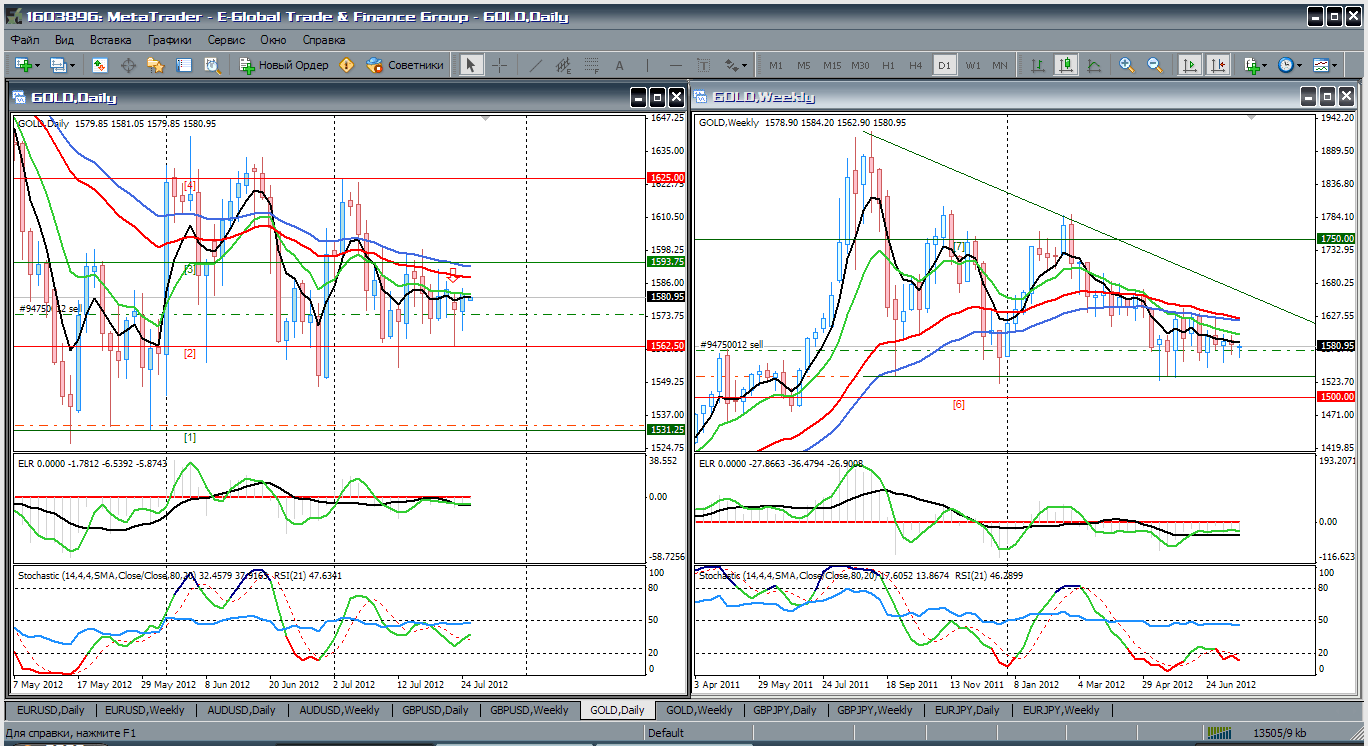Select the M1 timeframe button
This screenshot has height=746, width=1368.
click(x=776, y=65)
